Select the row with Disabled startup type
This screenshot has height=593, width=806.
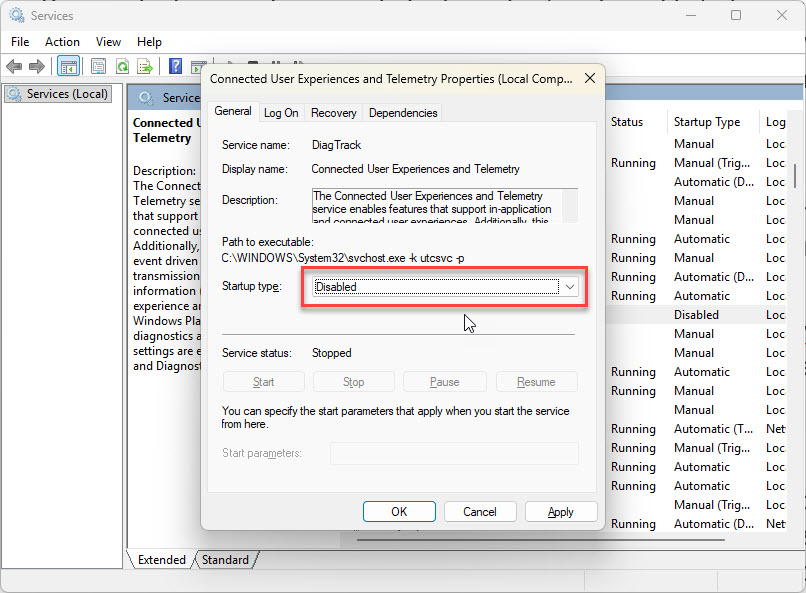pyautogui.click(x=697, y=314)
